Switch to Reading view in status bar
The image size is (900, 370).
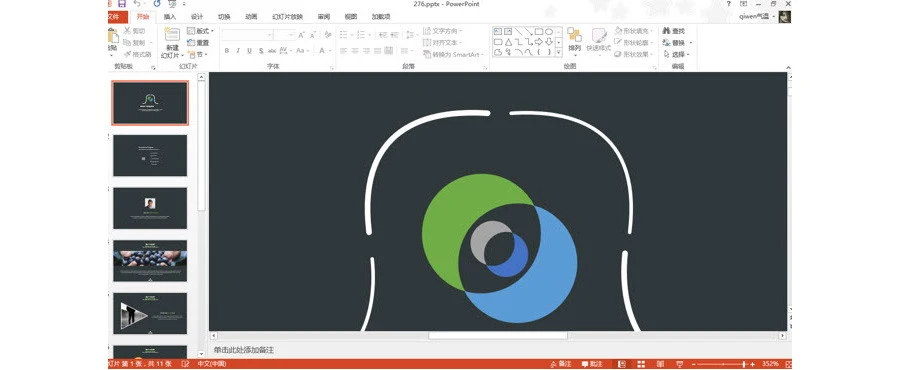[x=660, y=364]
